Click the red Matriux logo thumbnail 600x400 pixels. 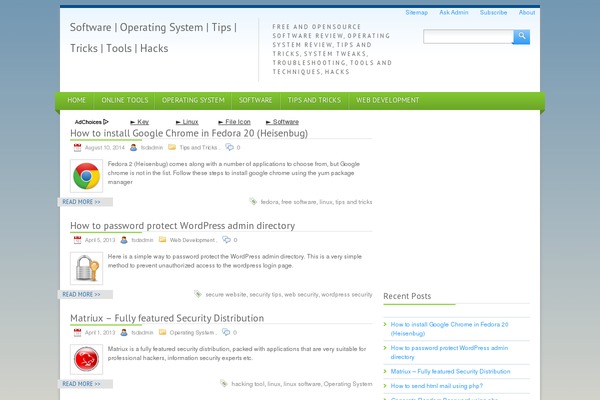[x=86, y=359]
